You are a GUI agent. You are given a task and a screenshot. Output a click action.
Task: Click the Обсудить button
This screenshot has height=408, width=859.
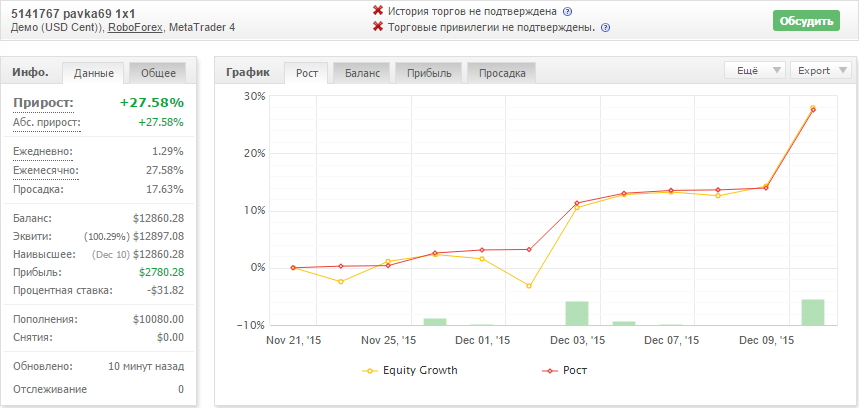(806, 21)
